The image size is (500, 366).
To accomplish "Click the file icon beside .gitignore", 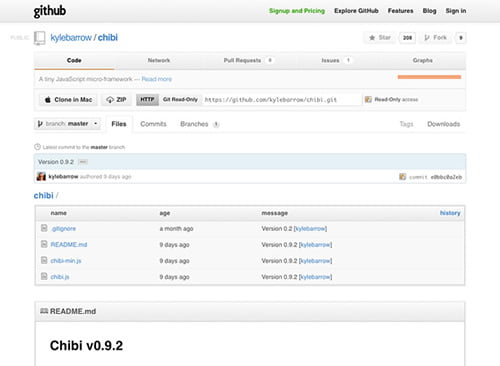I will coord(44,228).
